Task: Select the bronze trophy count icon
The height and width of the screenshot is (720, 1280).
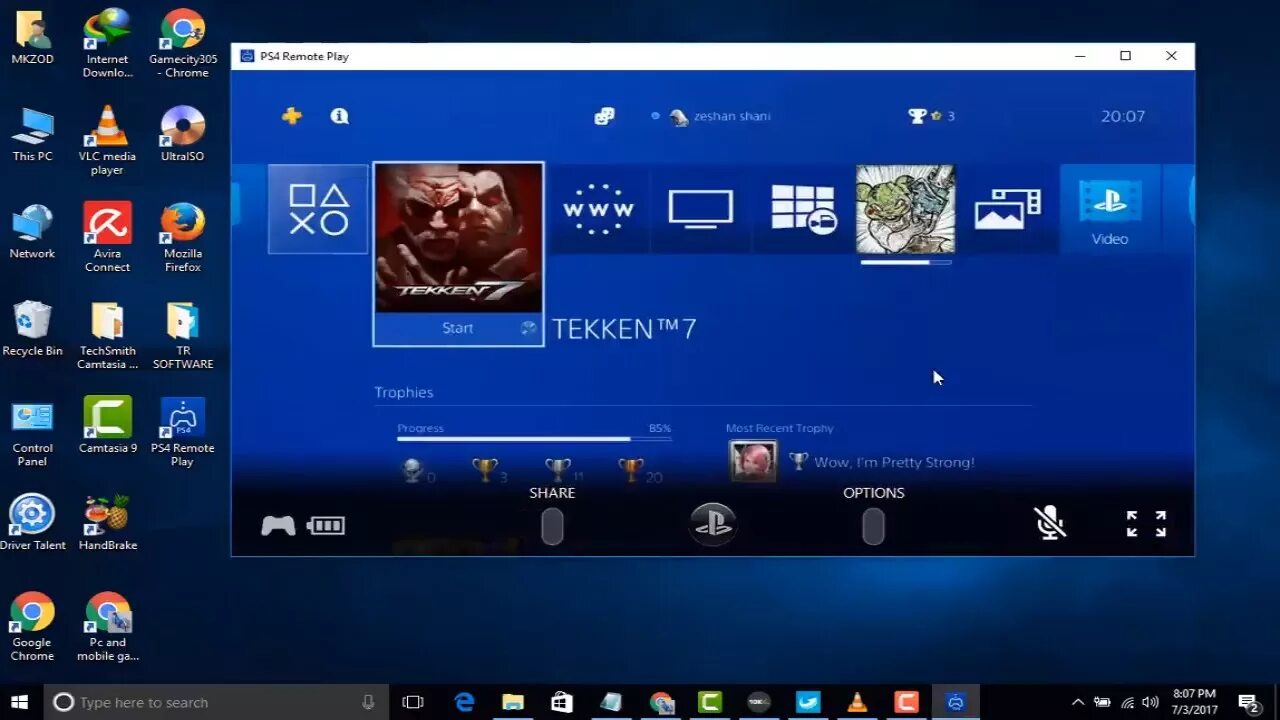Action: pos(631,470)
